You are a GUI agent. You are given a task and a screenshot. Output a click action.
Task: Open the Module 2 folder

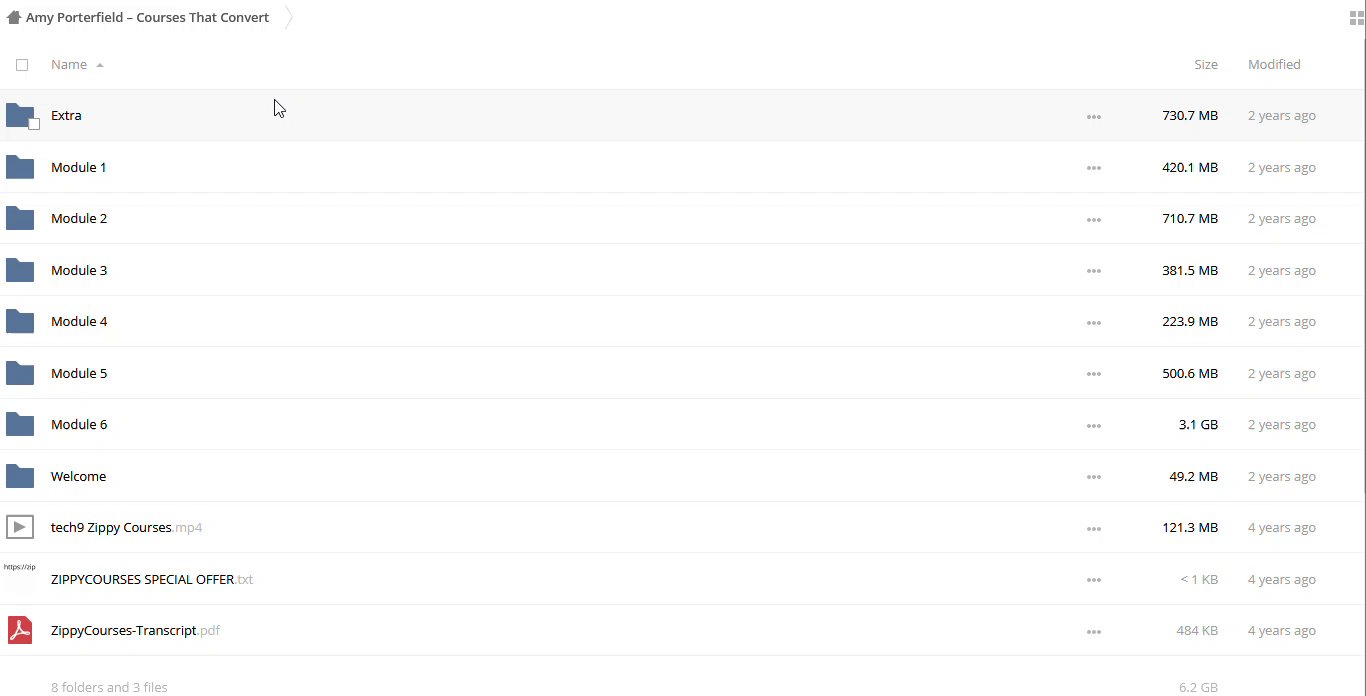tap(79, 218)
